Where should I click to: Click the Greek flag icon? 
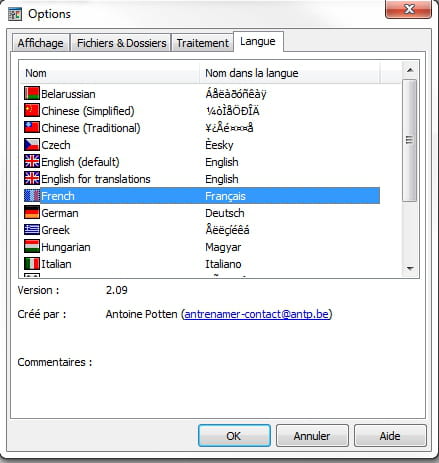[32, 230]
